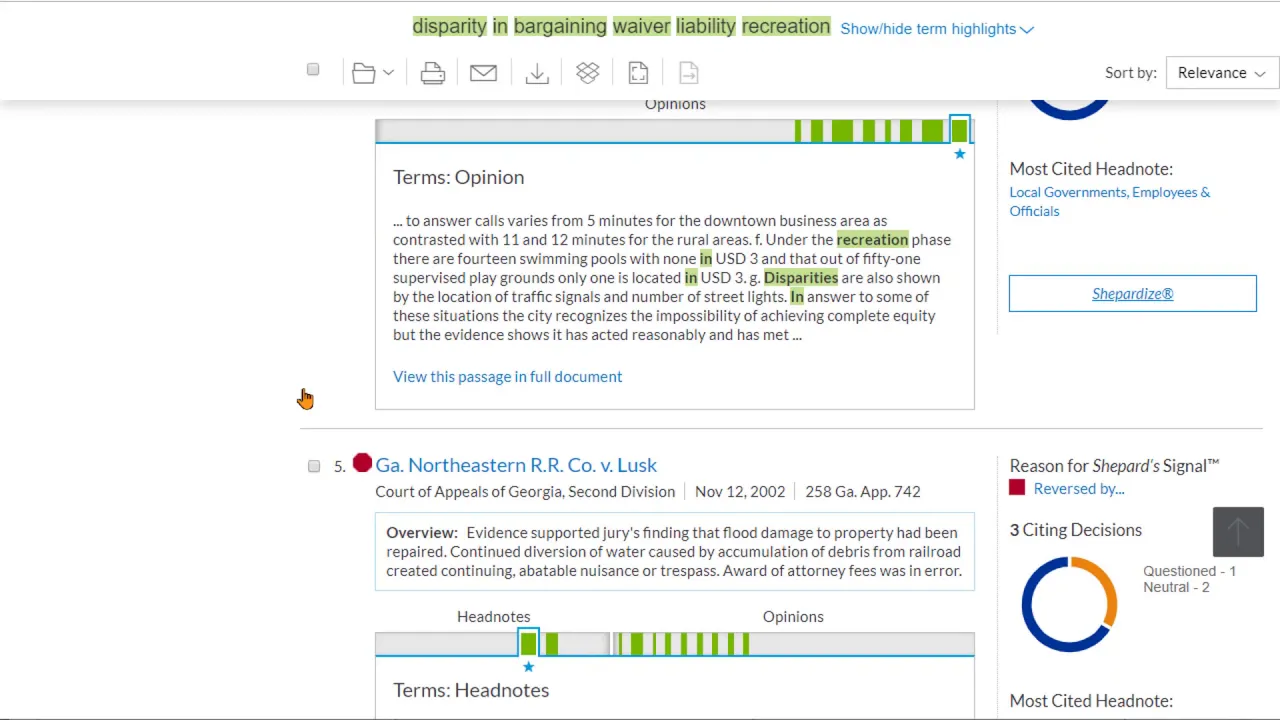Click the 'Questioned - 1' legend entry

(1189, 571)
